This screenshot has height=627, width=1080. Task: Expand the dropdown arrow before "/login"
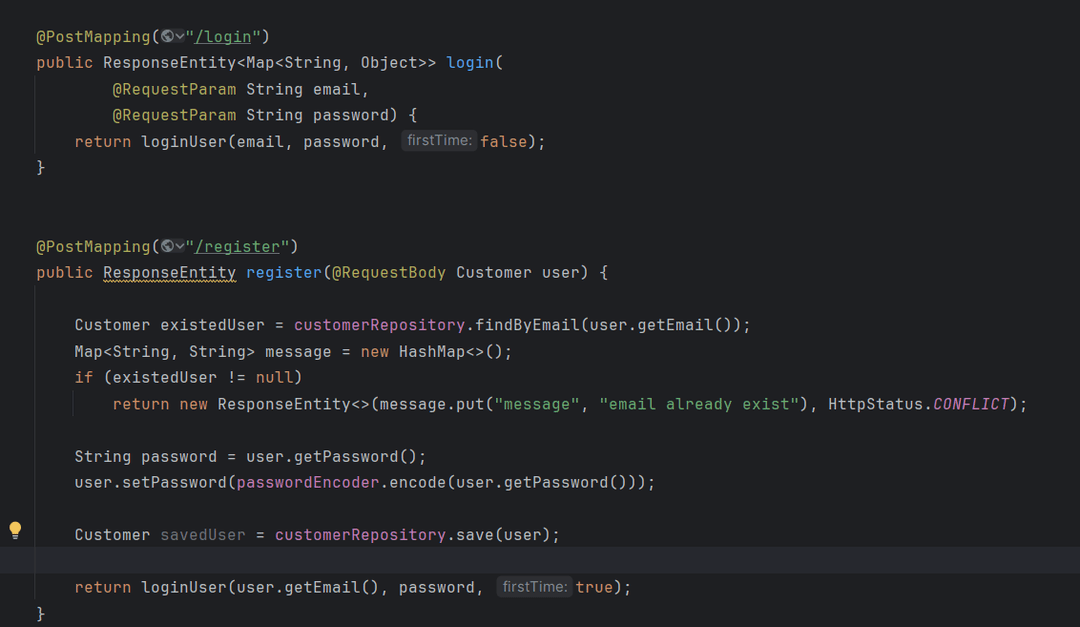click(x=180, y=37)
